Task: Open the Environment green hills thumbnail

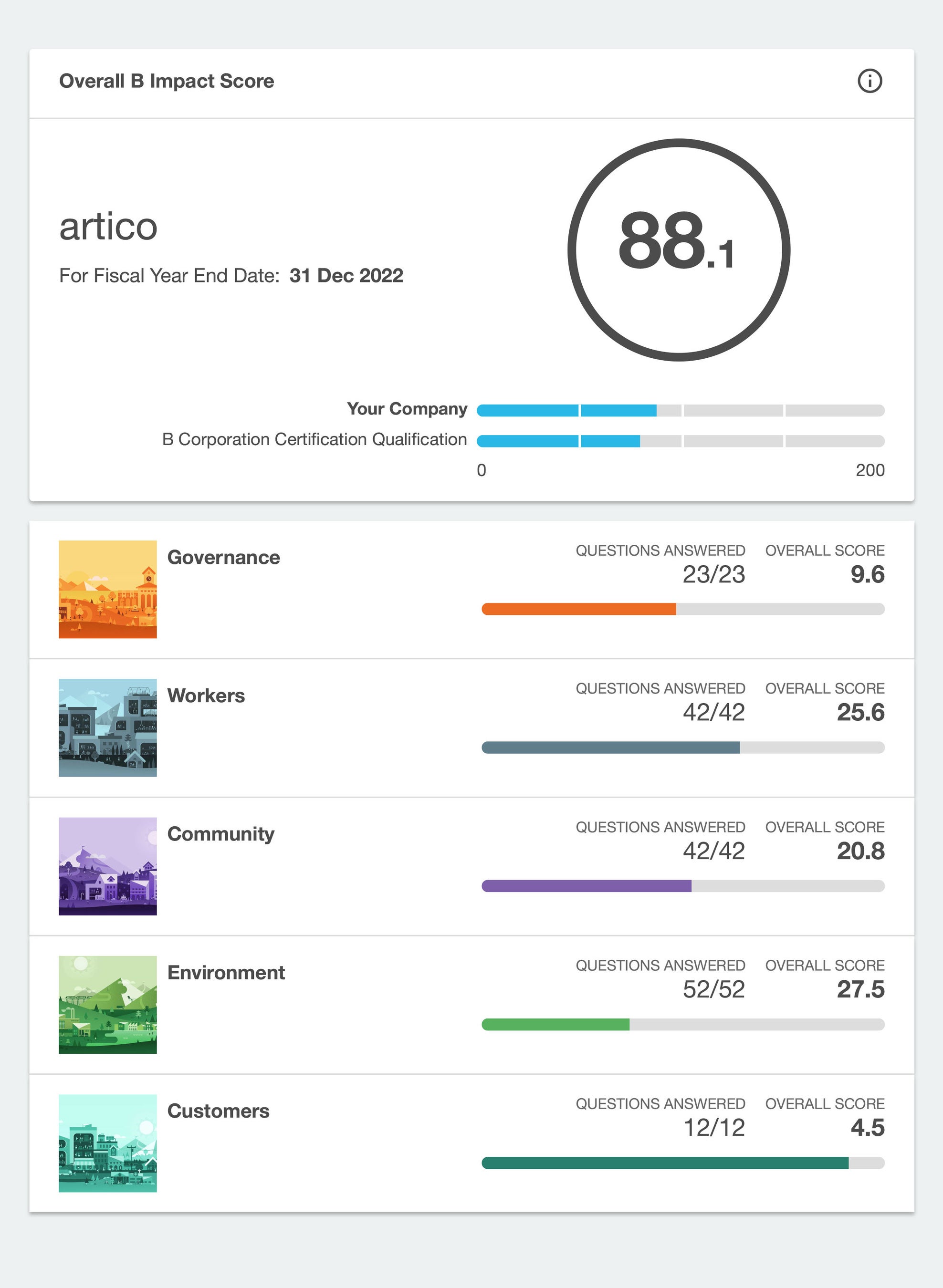Action: (x=108, y=1004)
